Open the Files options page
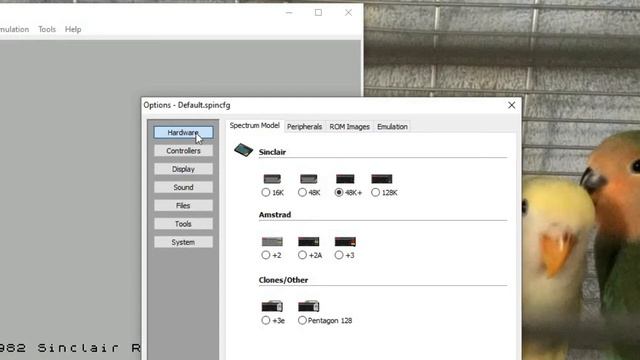Screen dimensions: 640x360 coord(183,206)
